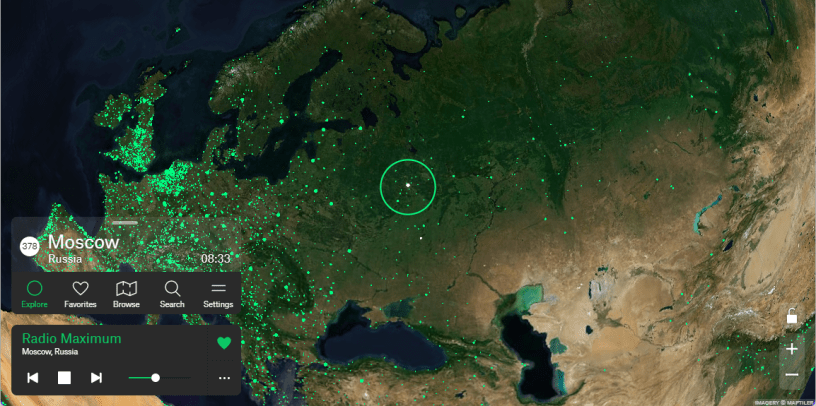Click the 378 station count badge

pyautogui.click(x=30, y=245)
